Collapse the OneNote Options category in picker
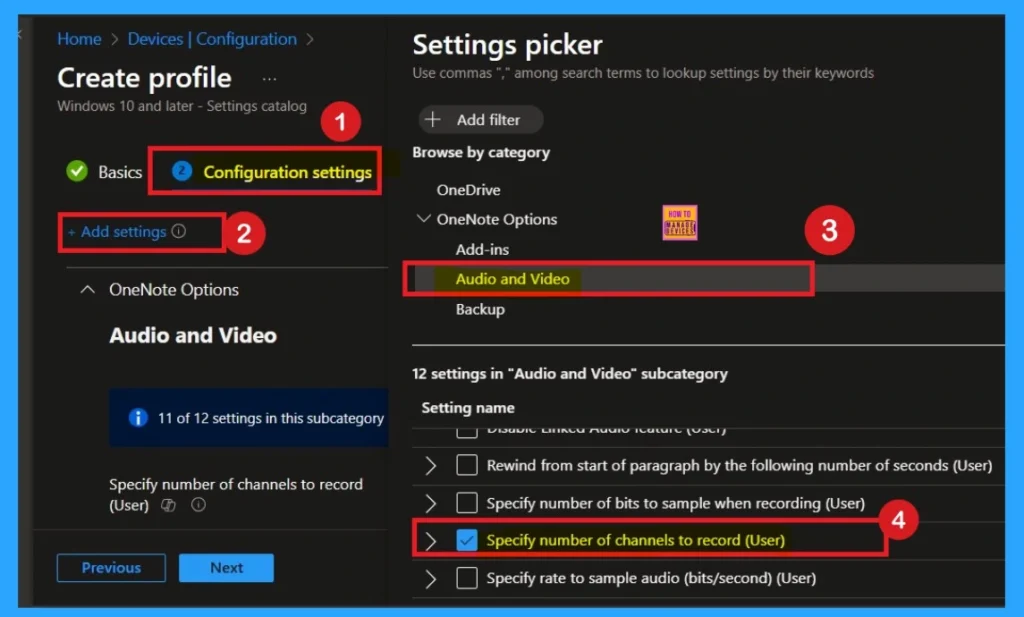Viewport: 1024px width, 617px height. (423, 219)
